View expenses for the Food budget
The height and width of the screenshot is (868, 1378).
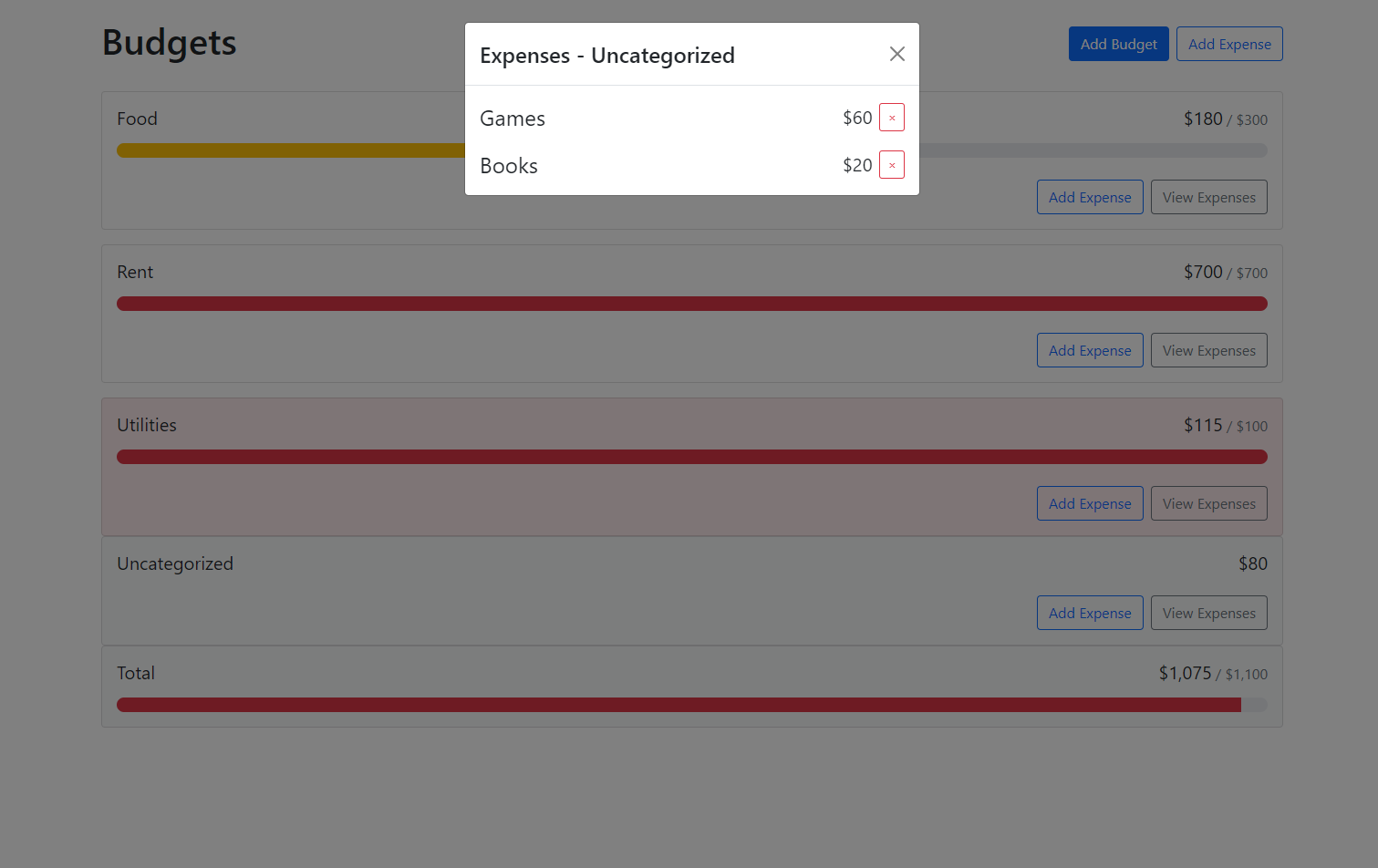click(1209, 197)
